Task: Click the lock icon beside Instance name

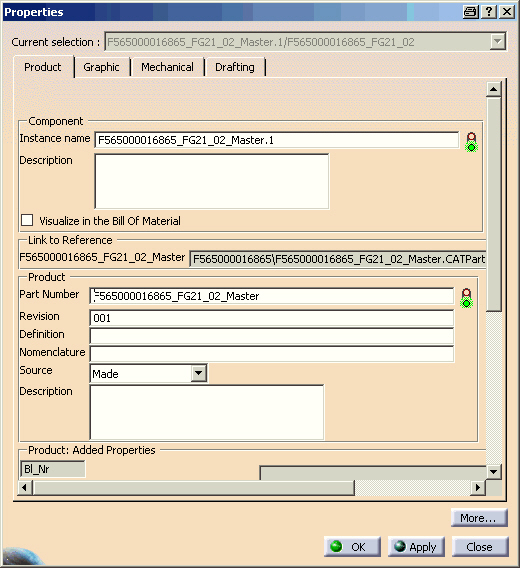Action: (x=471, y=142)
